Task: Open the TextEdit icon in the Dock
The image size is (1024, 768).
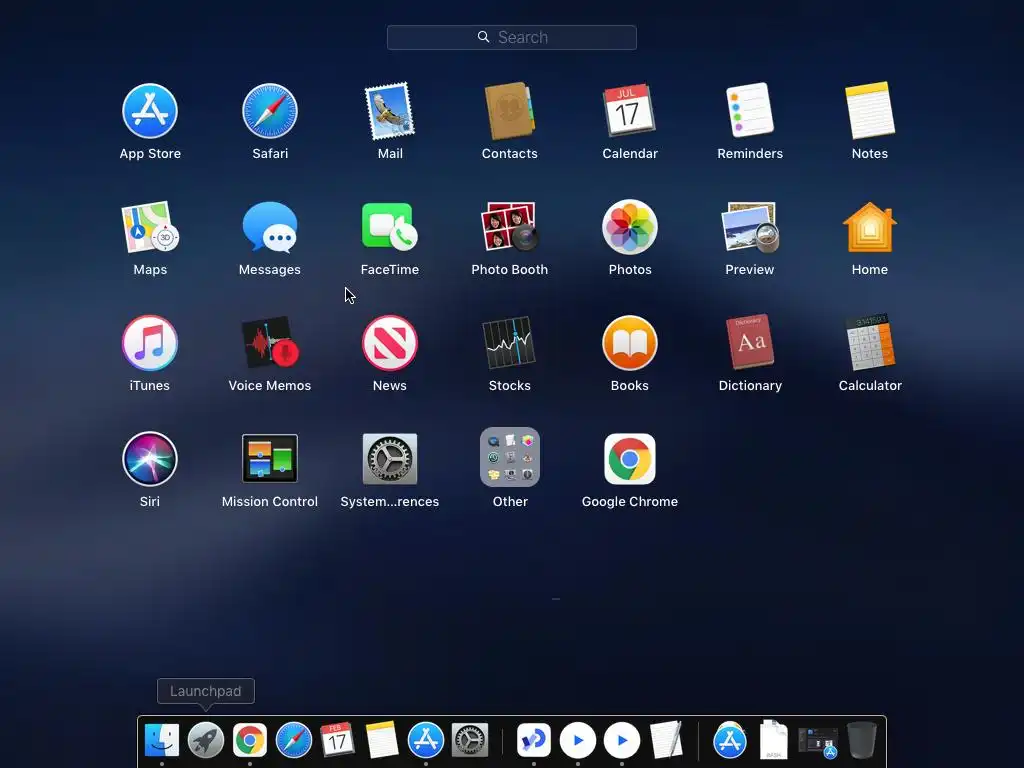Action: click(x=666, y=740)
